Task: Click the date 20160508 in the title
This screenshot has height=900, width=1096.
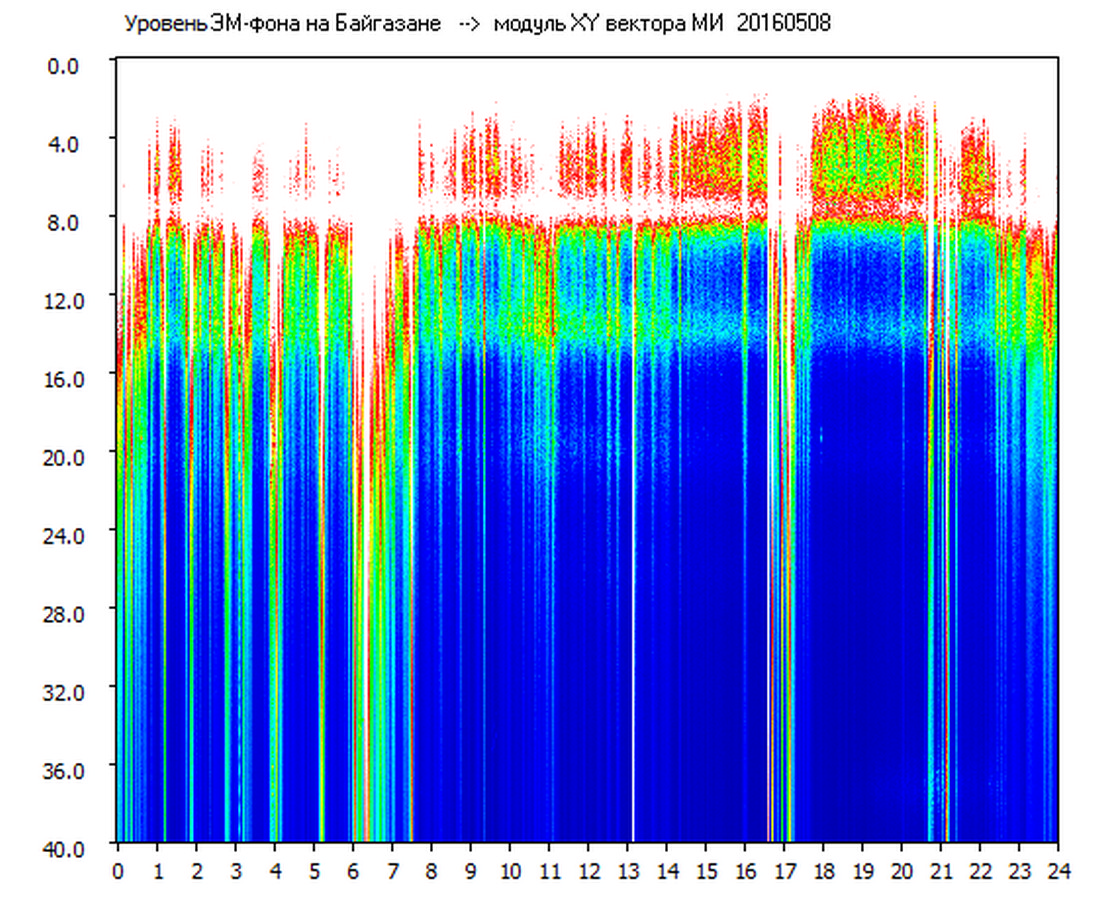Action: (782, 24)
